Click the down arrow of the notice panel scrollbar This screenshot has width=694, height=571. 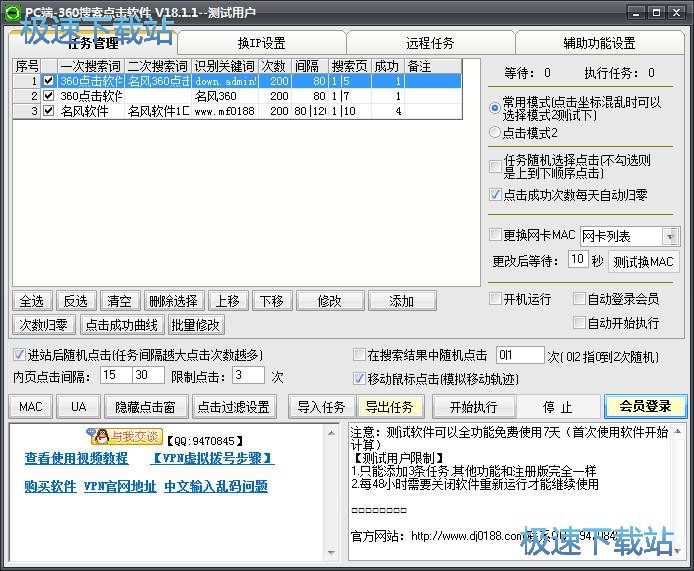click(x=678, y=552)
